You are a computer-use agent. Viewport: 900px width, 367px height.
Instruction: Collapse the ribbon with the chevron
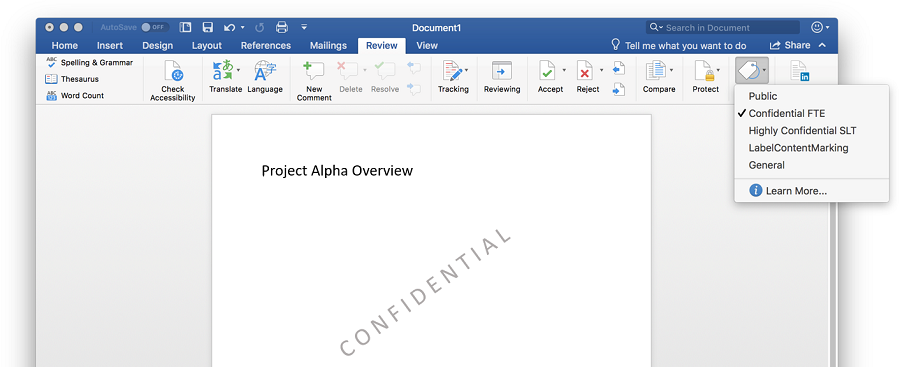[x=823, y=45]
